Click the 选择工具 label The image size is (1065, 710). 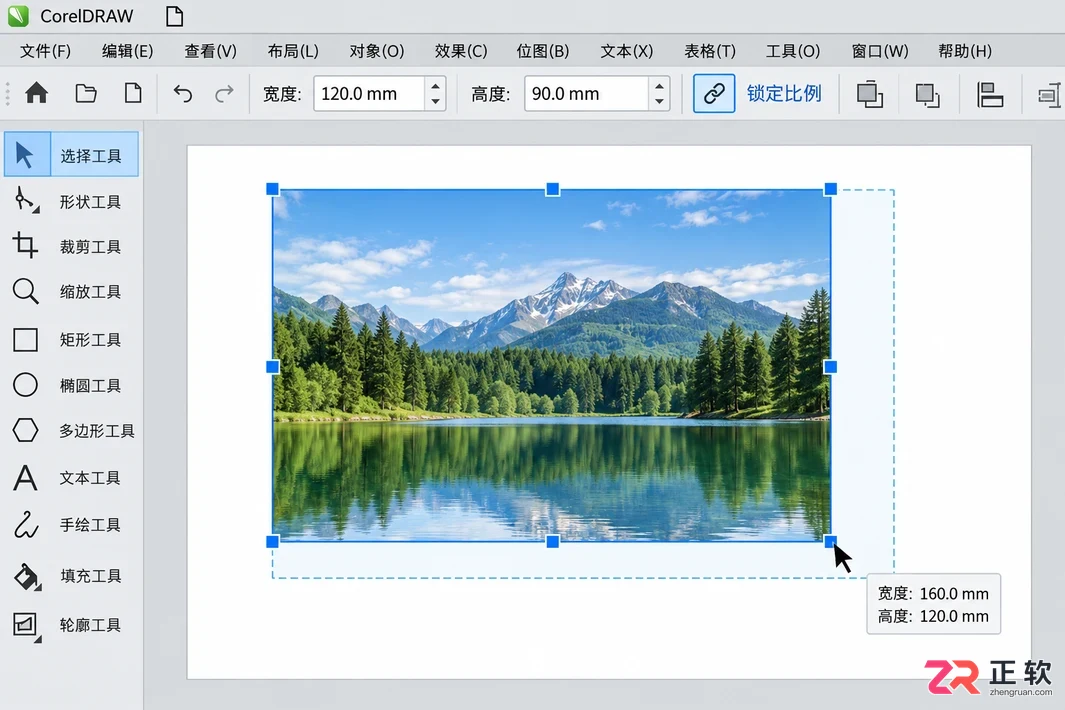(91, 156)
